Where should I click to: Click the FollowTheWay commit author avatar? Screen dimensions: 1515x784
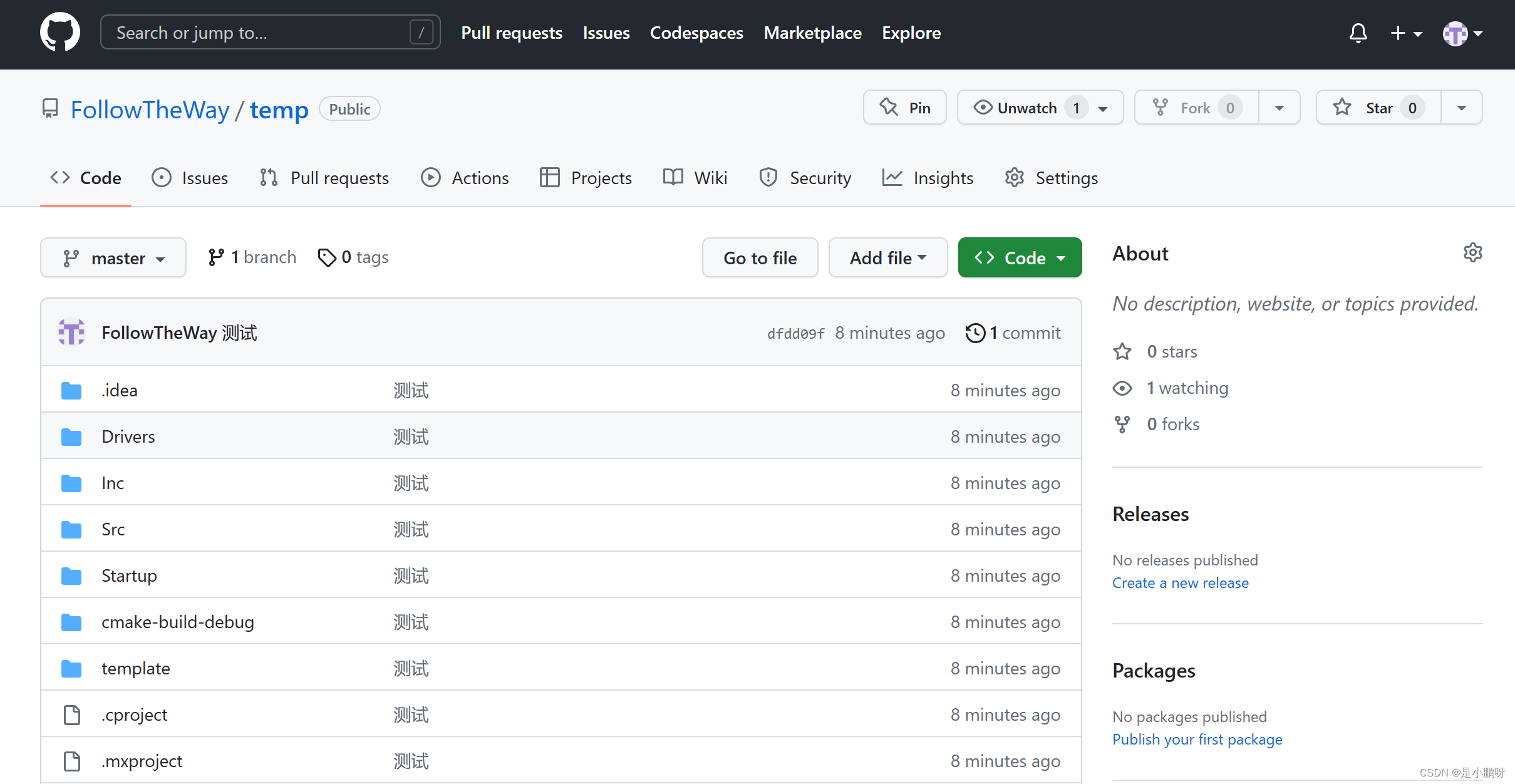tap(71, 333)
